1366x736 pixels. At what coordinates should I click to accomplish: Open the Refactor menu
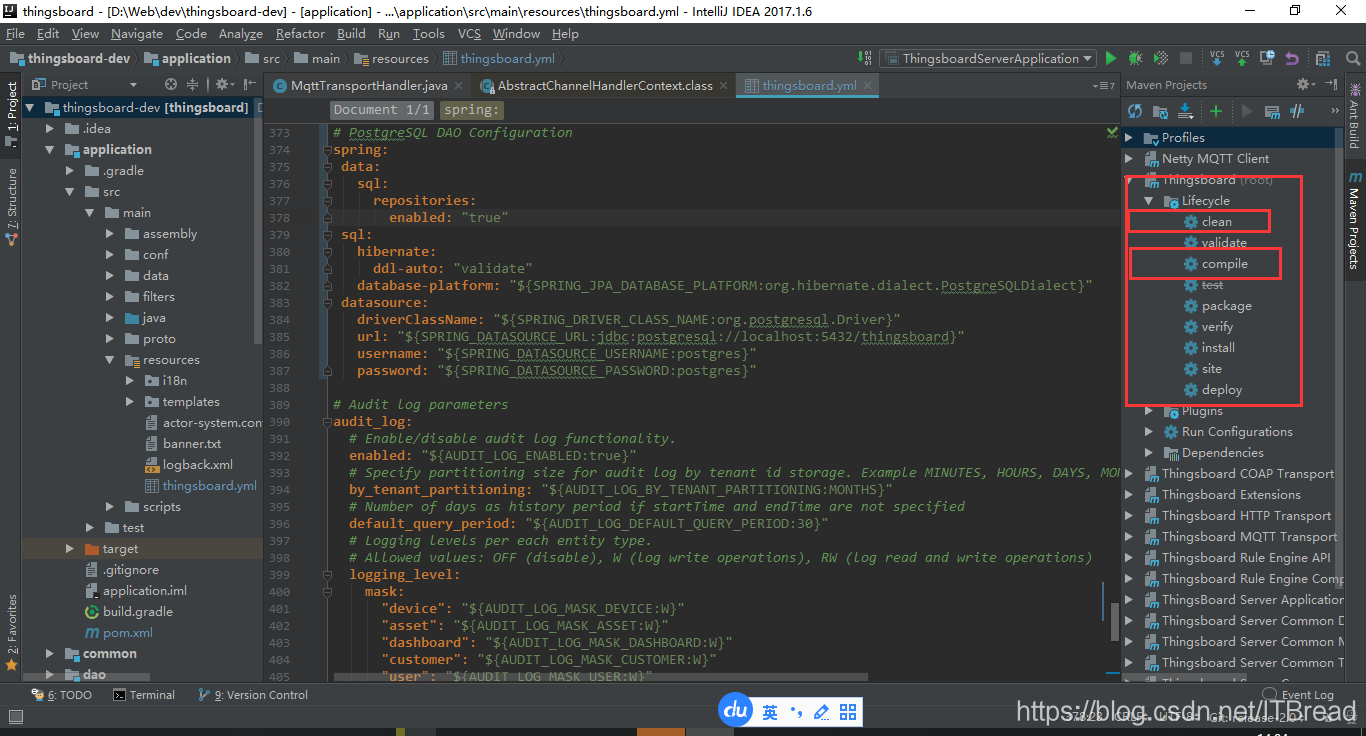(x=300, y=33)
